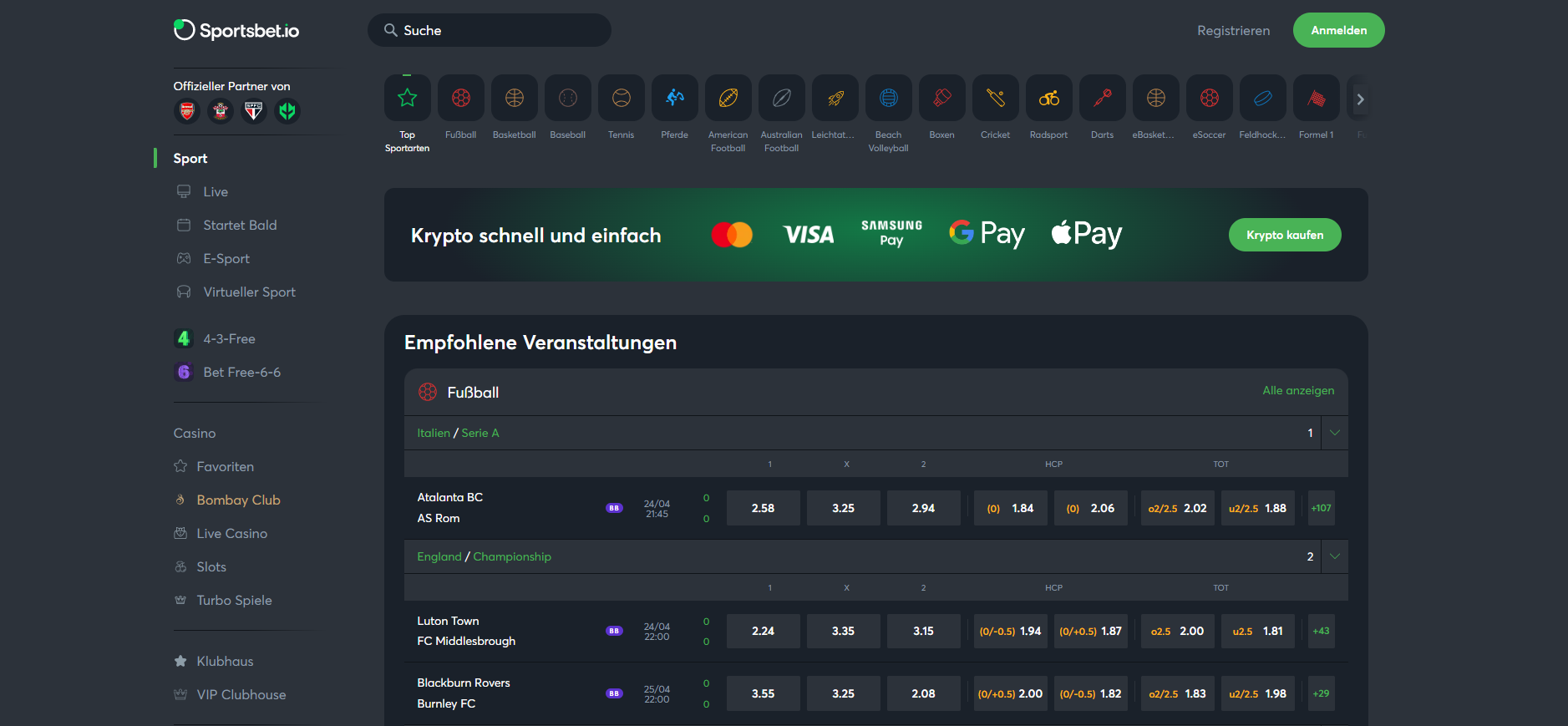Screen dimensions: 1568x726
Task: Open +107 more markets for Atalanta
Action: click(x=1322, y=508)
